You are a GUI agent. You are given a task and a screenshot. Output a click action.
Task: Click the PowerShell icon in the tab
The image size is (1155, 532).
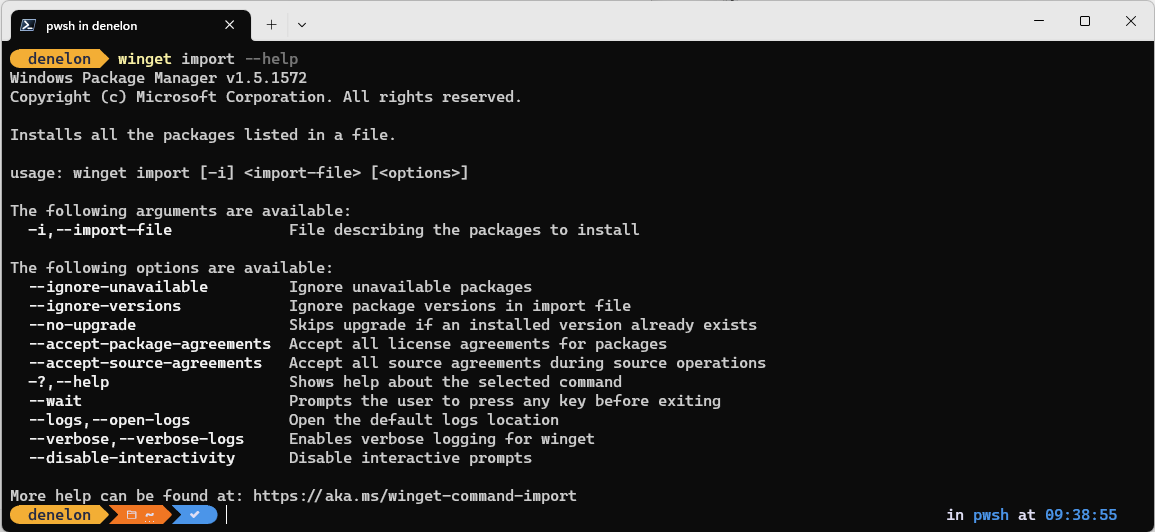(28, 24)
